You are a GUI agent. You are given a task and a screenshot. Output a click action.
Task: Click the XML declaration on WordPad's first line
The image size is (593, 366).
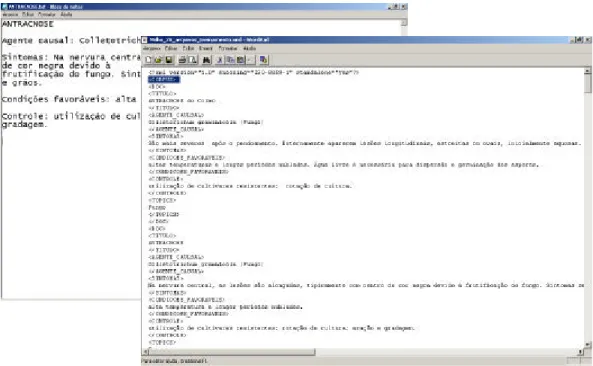253,72
